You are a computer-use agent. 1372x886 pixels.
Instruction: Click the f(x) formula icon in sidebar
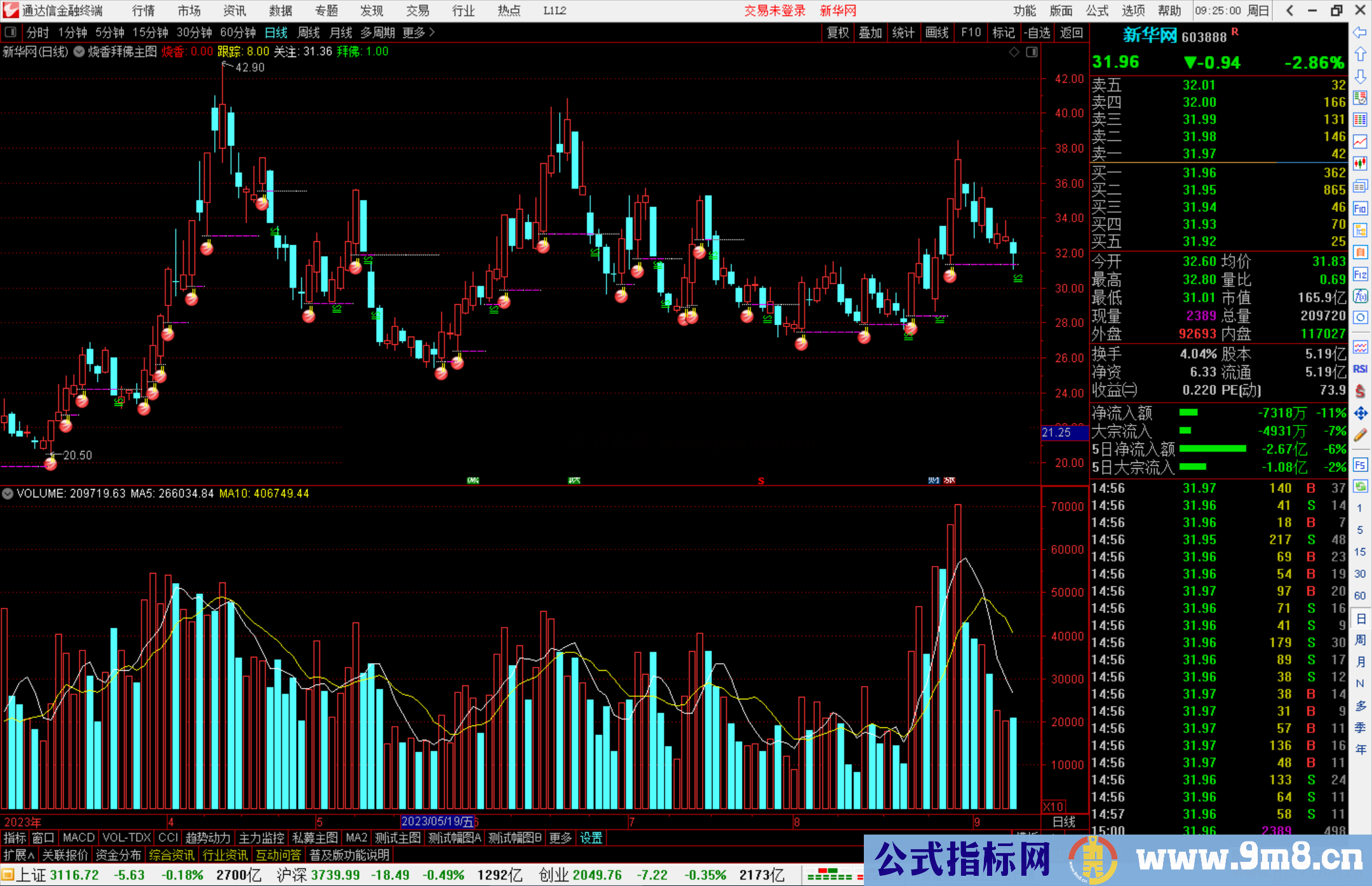(x=1360, y=296)
